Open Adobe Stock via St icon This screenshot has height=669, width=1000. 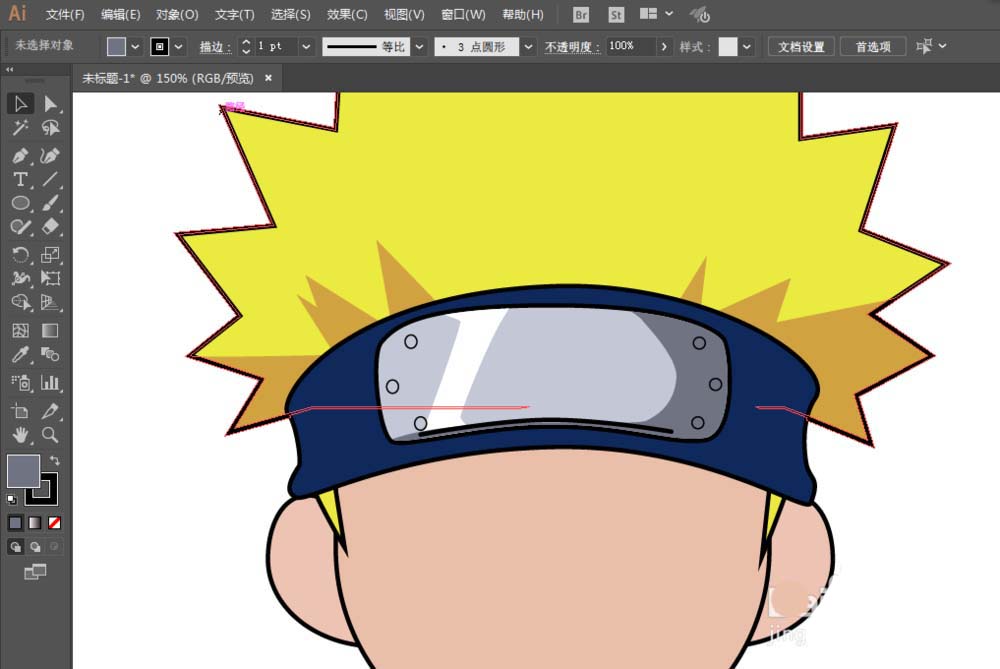pyautogui.click(x=615, y=14)
